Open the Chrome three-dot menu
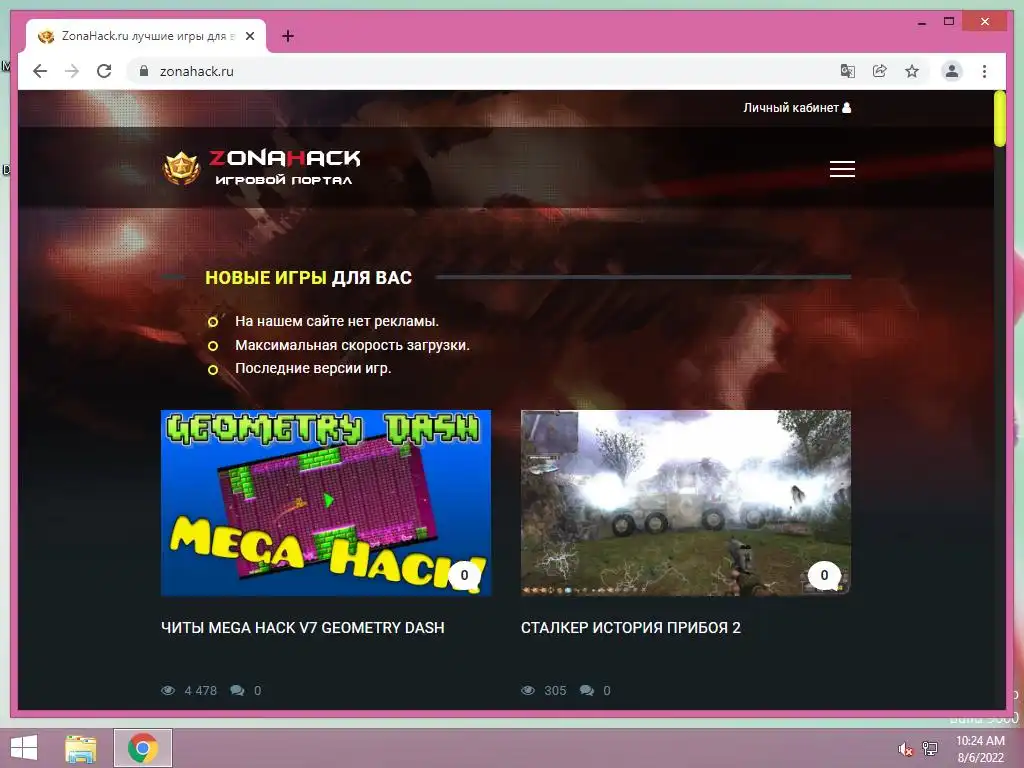Screen dimensions: 1024x768 point(984,71)
